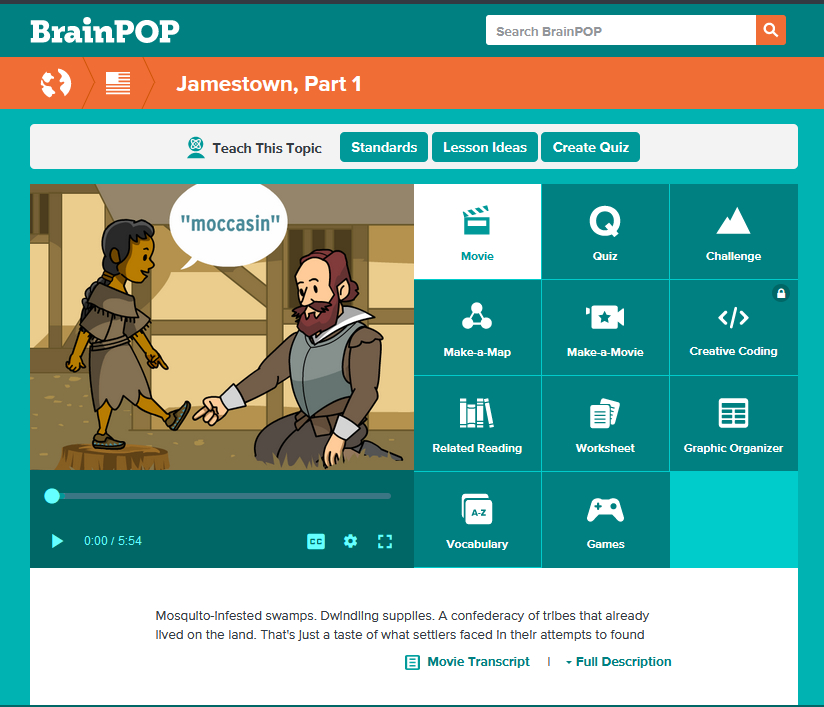
Task: Select the Movie tile
Action: (477, 231)
